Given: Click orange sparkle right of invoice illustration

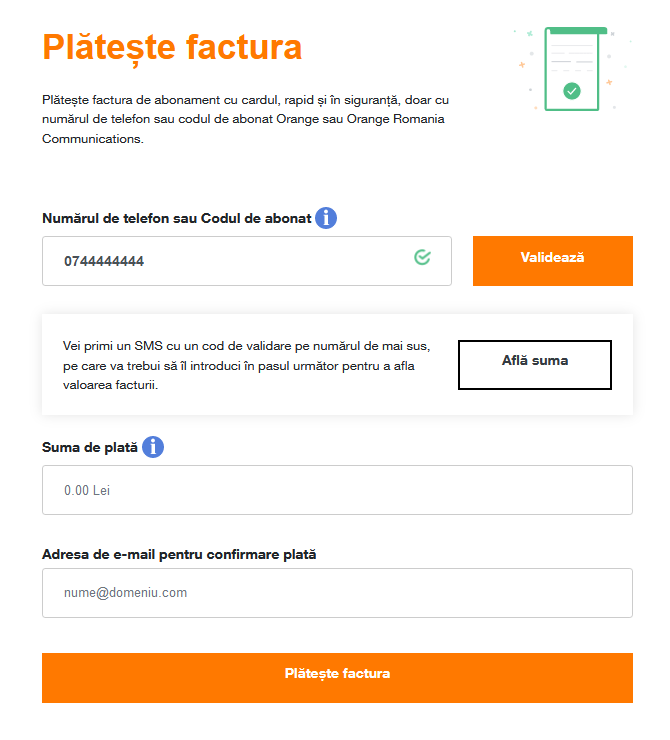Looking at the screenshot, I should 609,82.
